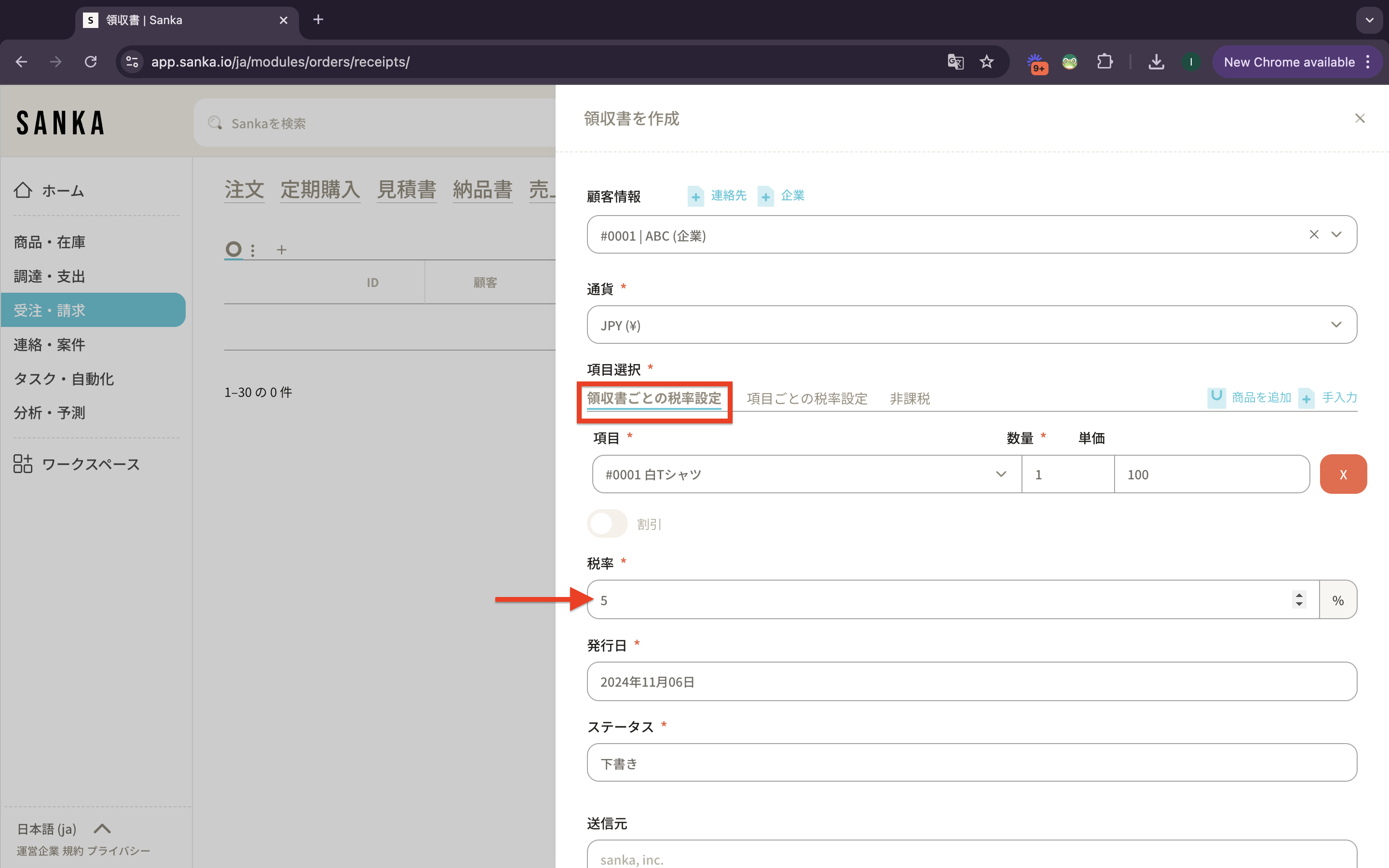Switch to per-item tax rate tab

click(806, 398)
